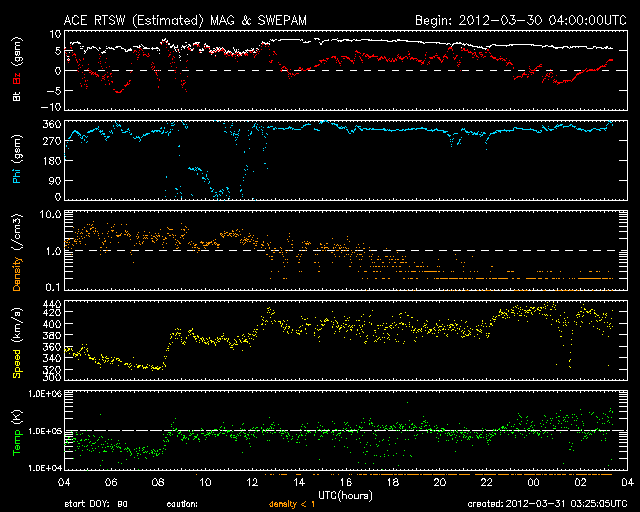640x512 pixels.
Task: Click the 'start DOY: 90' text
Action: pos(96,504)
